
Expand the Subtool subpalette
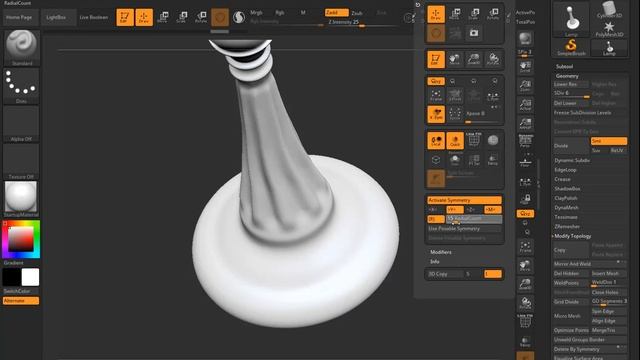(x=564, y=66)
